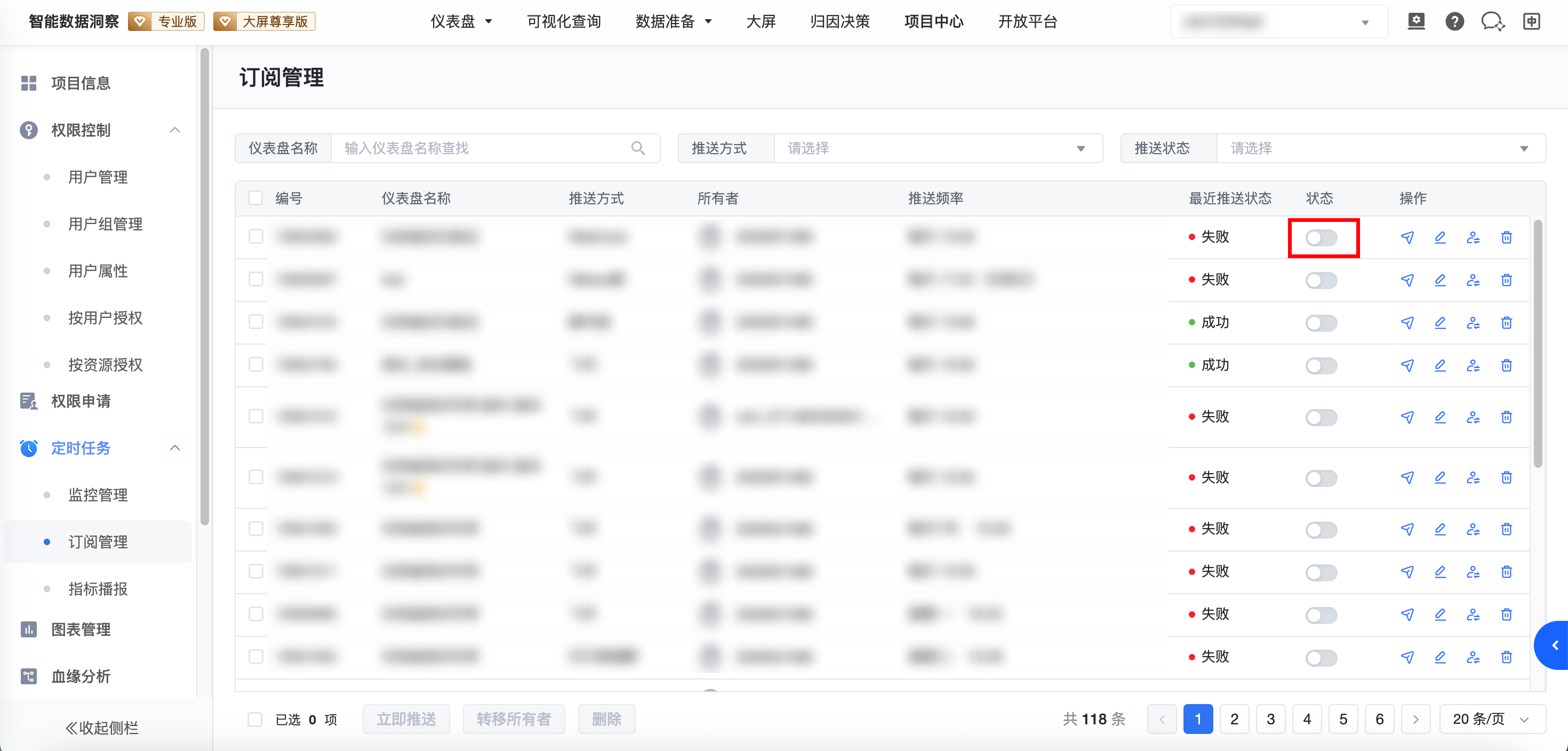Click trash delete icon in fourth row

click(1506, 365)
